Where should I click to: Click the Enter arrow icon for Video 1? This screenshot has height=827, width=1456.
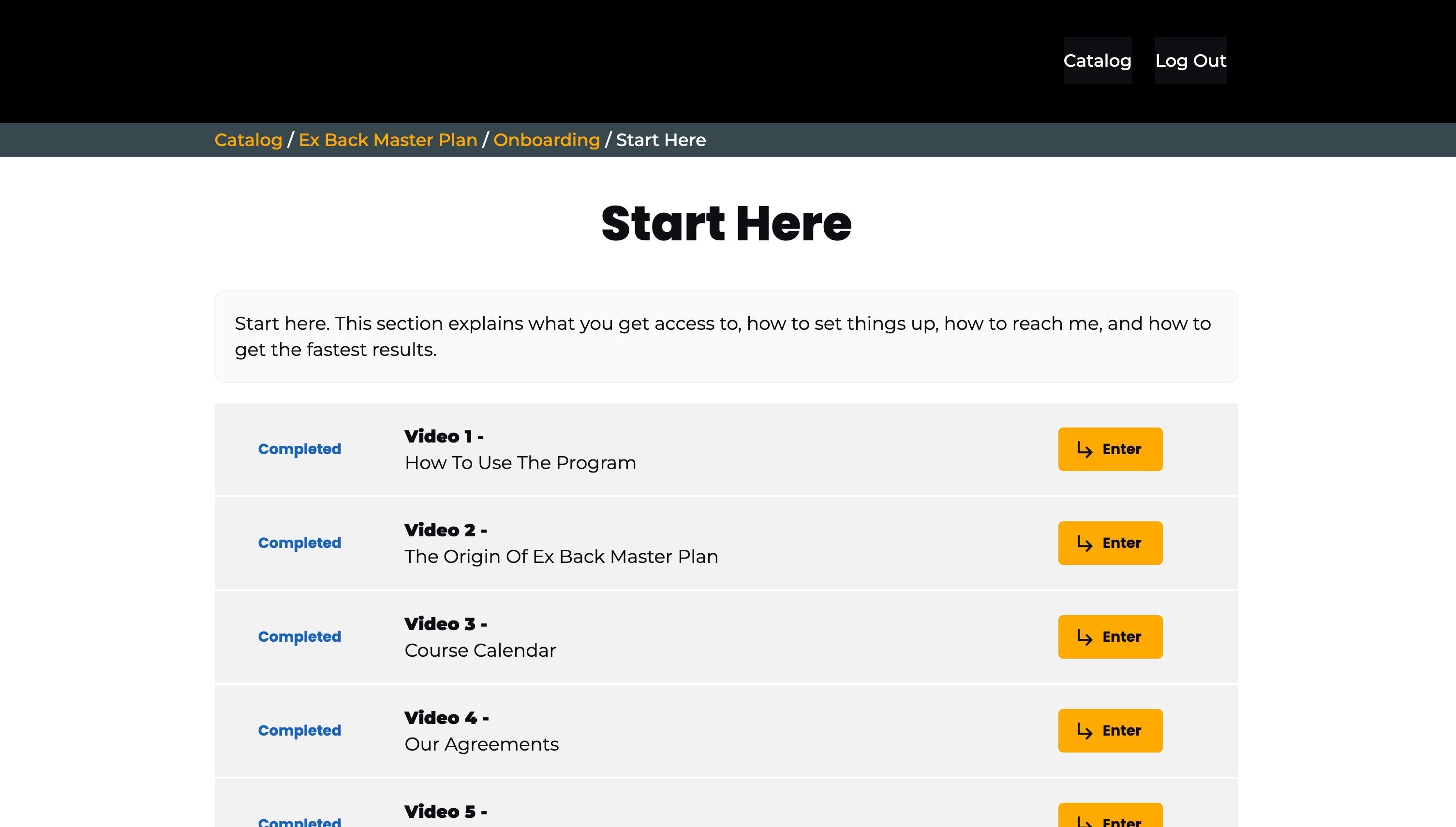[x=1085, y=450]
